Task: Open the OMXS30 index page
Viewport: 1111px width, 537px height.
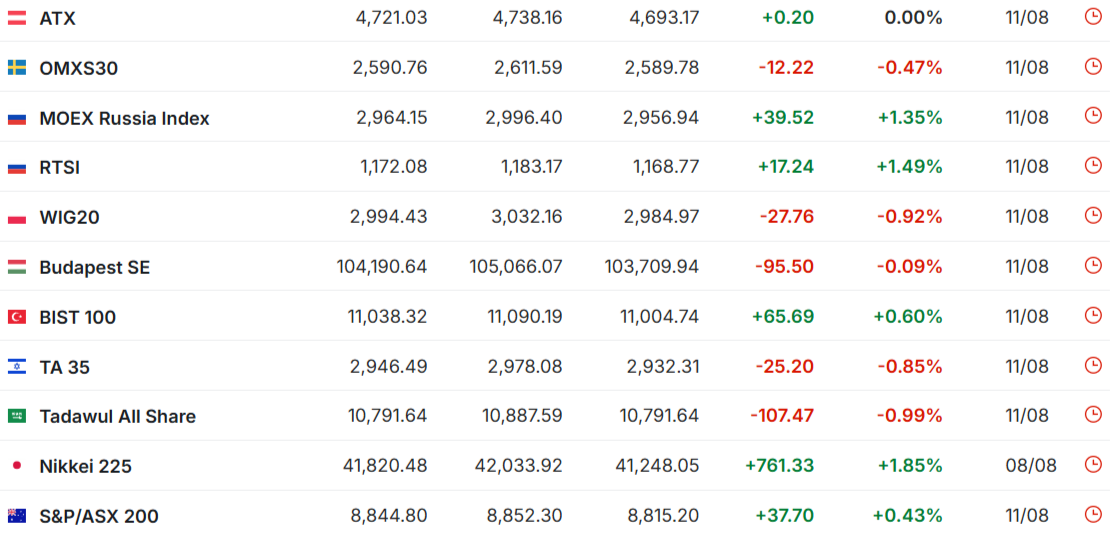Action: tap(79, 68)
